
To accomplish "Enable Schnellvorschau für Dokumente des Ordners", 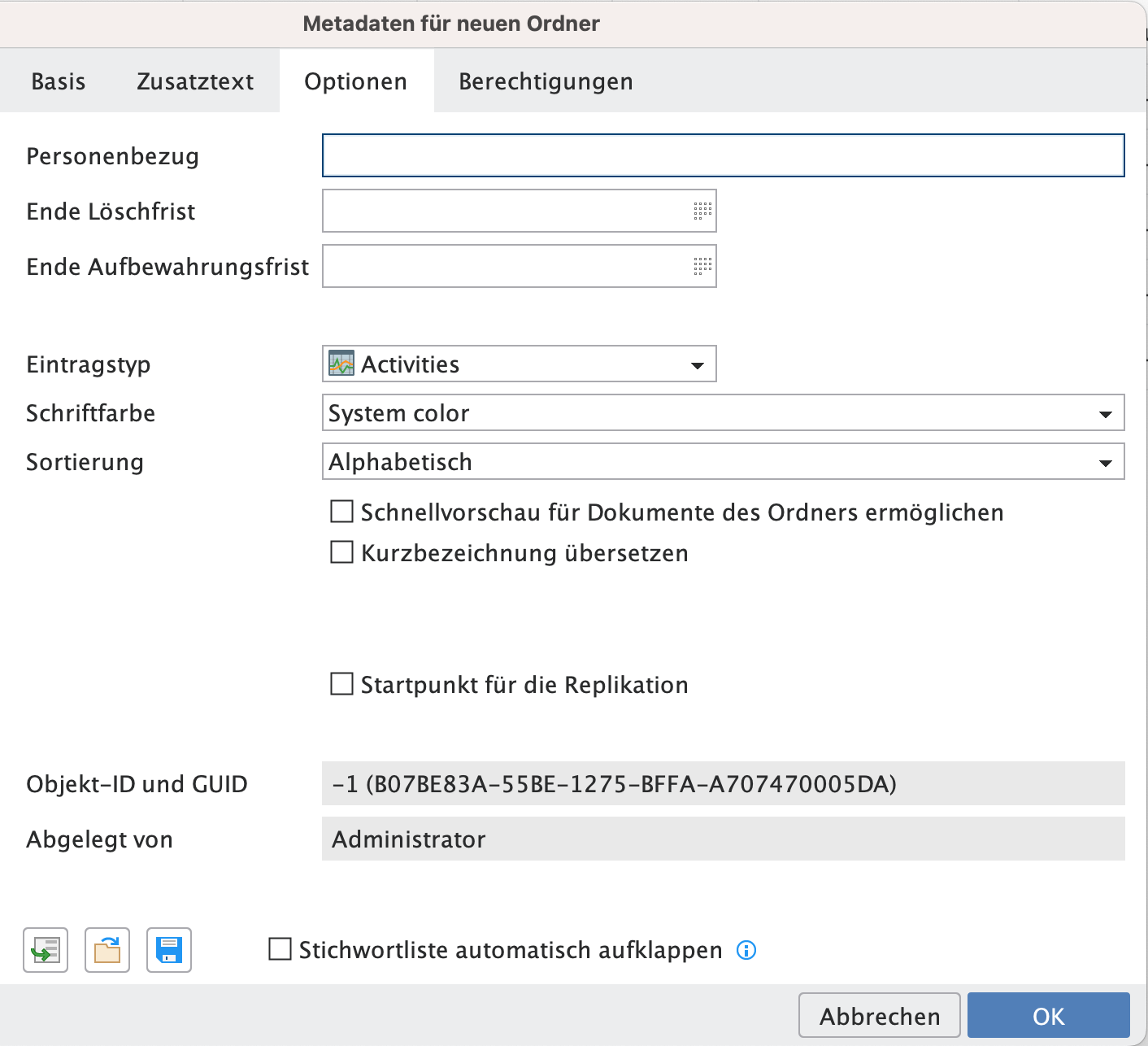I will [x=341, y=512].
